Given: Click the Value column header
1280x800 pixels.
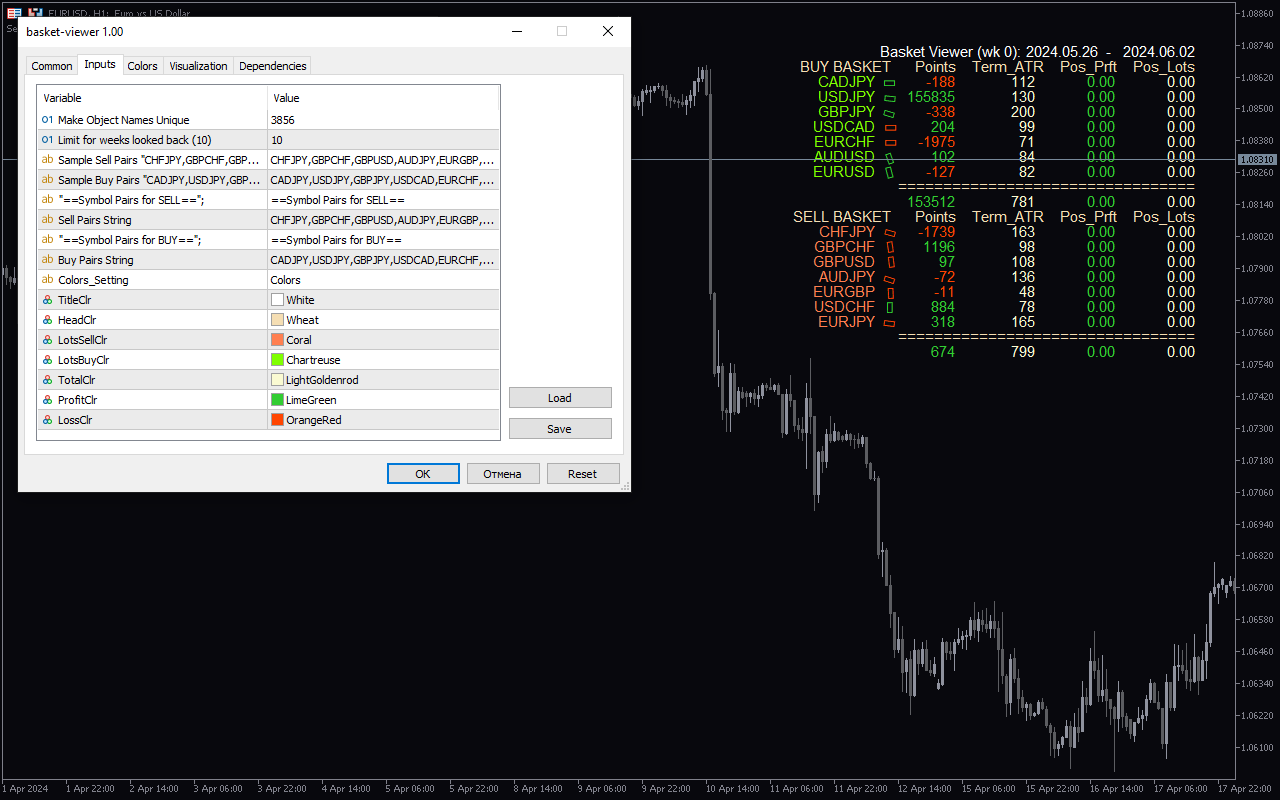Looking at the screenshot, I should [x=383, y=98].
